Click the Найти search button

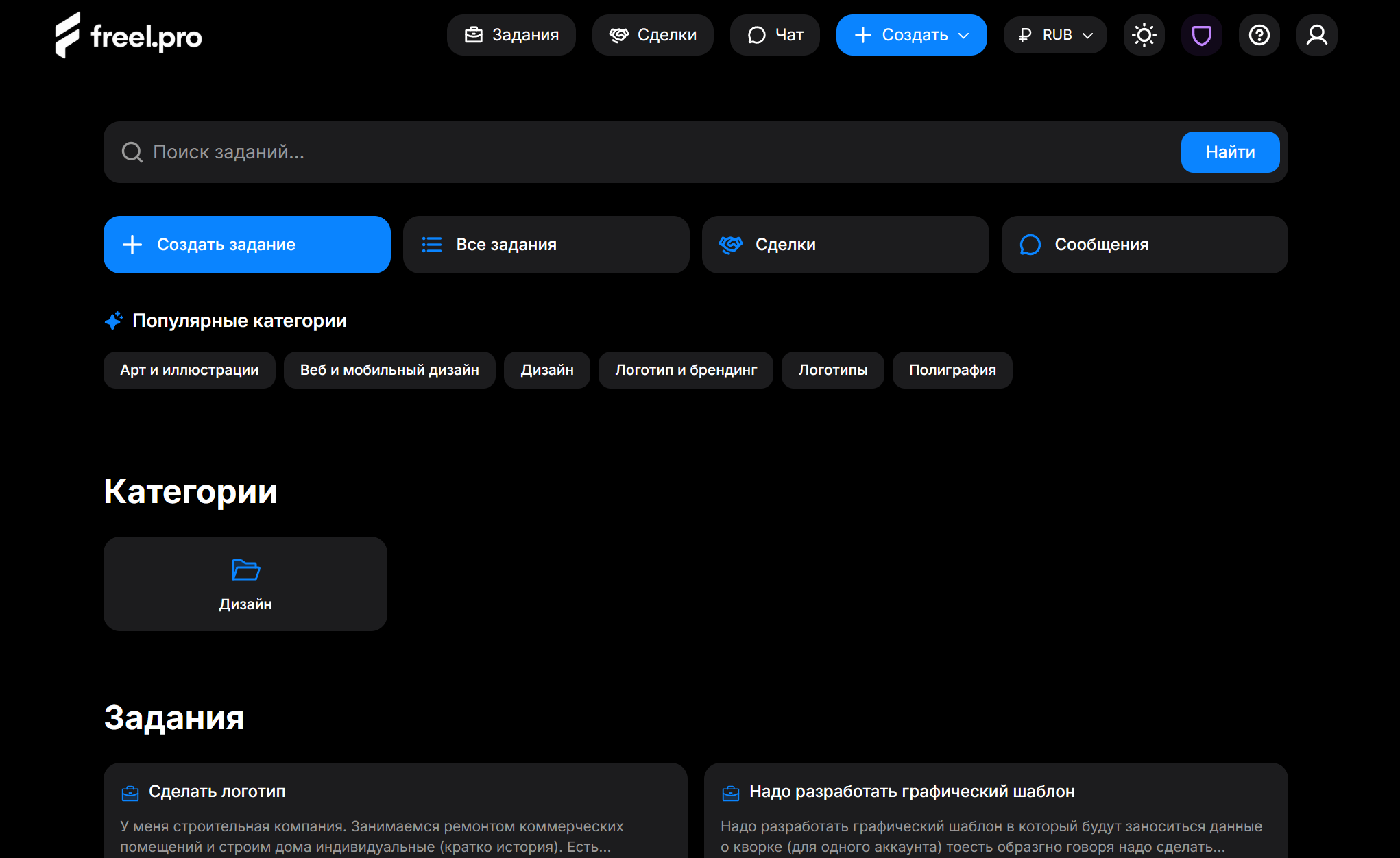[1229, 151]
